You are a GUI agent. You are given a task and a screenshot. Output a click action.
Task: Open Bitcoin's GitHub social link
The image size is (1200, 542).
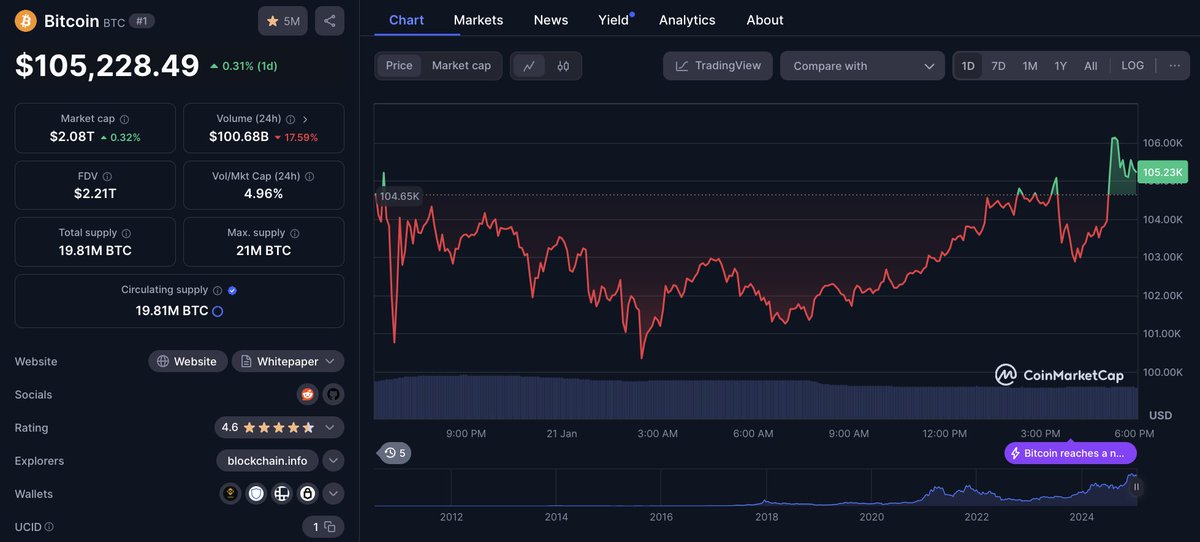coord(333,394)
